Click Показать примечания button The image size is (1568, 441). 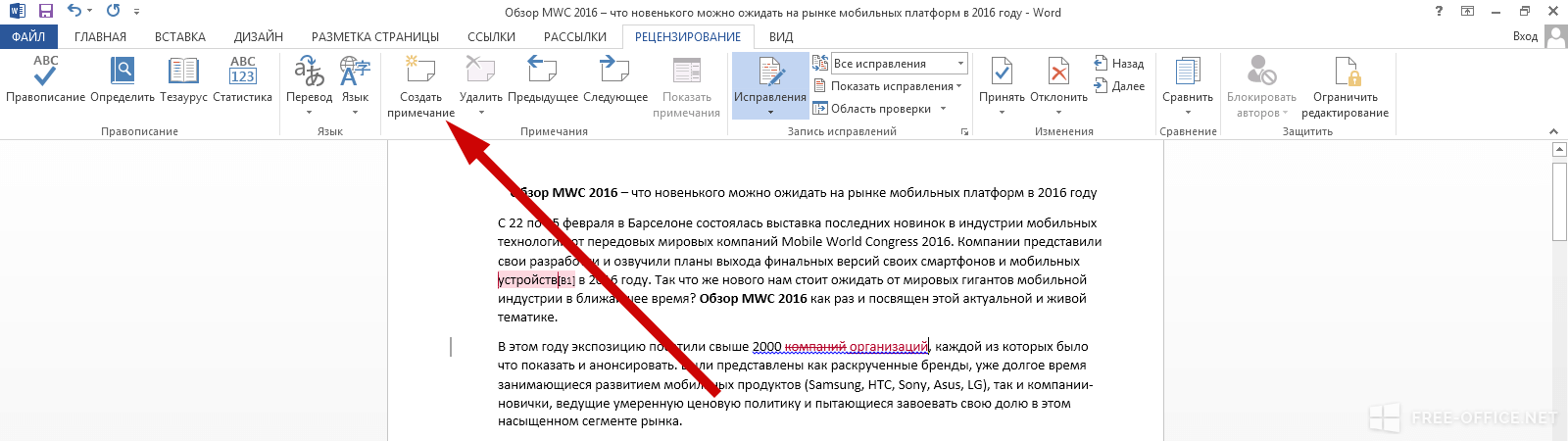click(x=686, y=86)
